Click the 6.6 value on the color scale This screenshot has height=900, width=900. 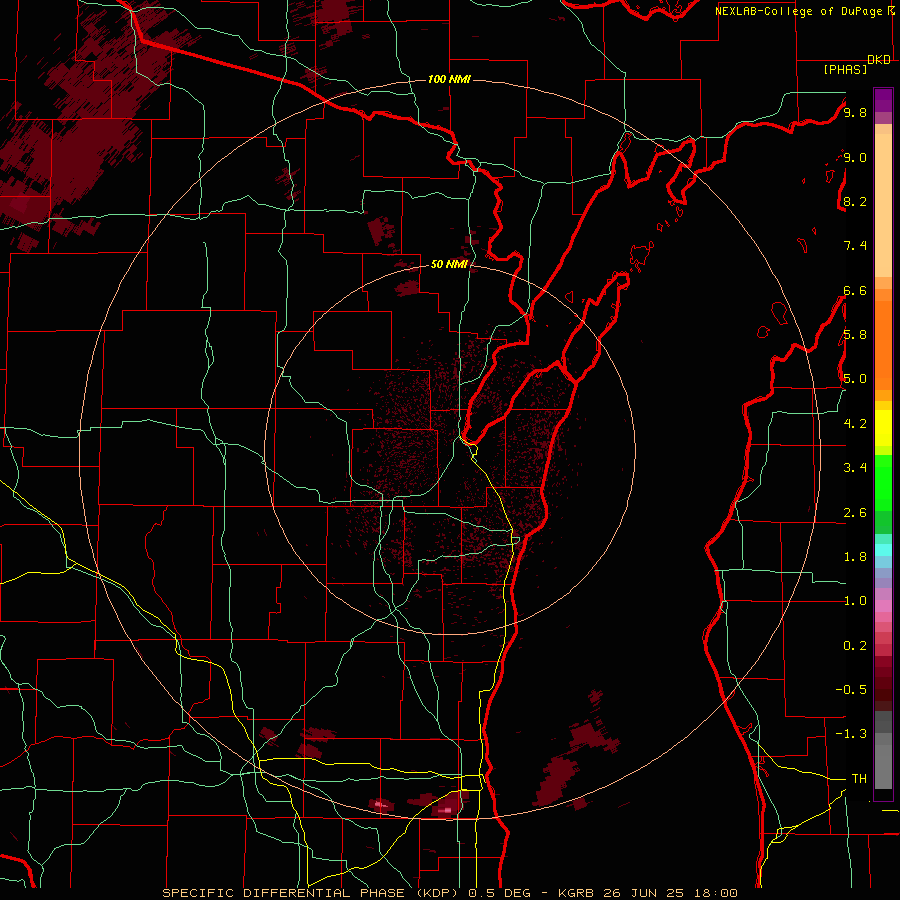click(x=855, y=290)
